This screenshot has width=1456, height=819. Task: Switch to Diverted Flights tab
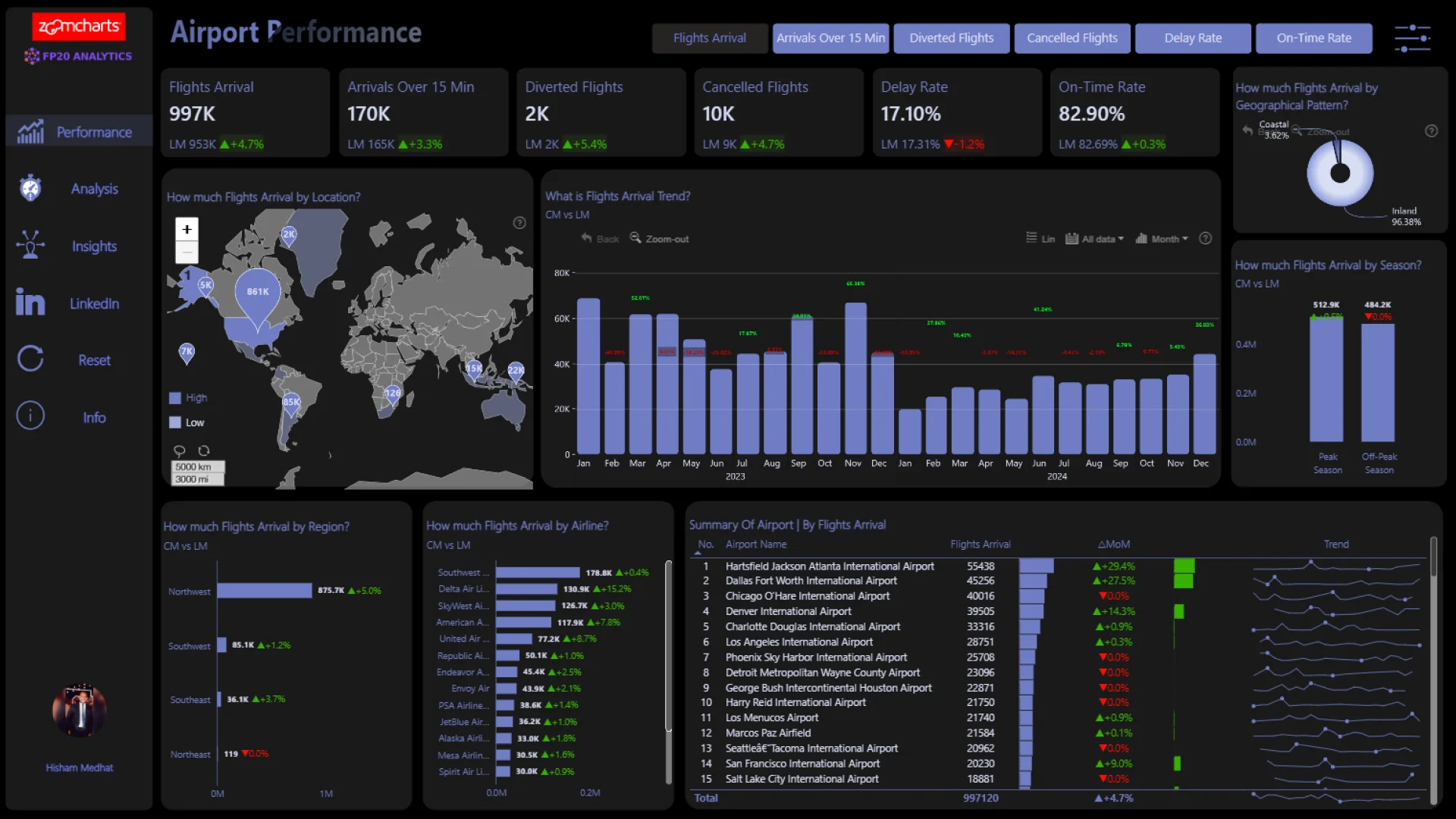[952, 38]
